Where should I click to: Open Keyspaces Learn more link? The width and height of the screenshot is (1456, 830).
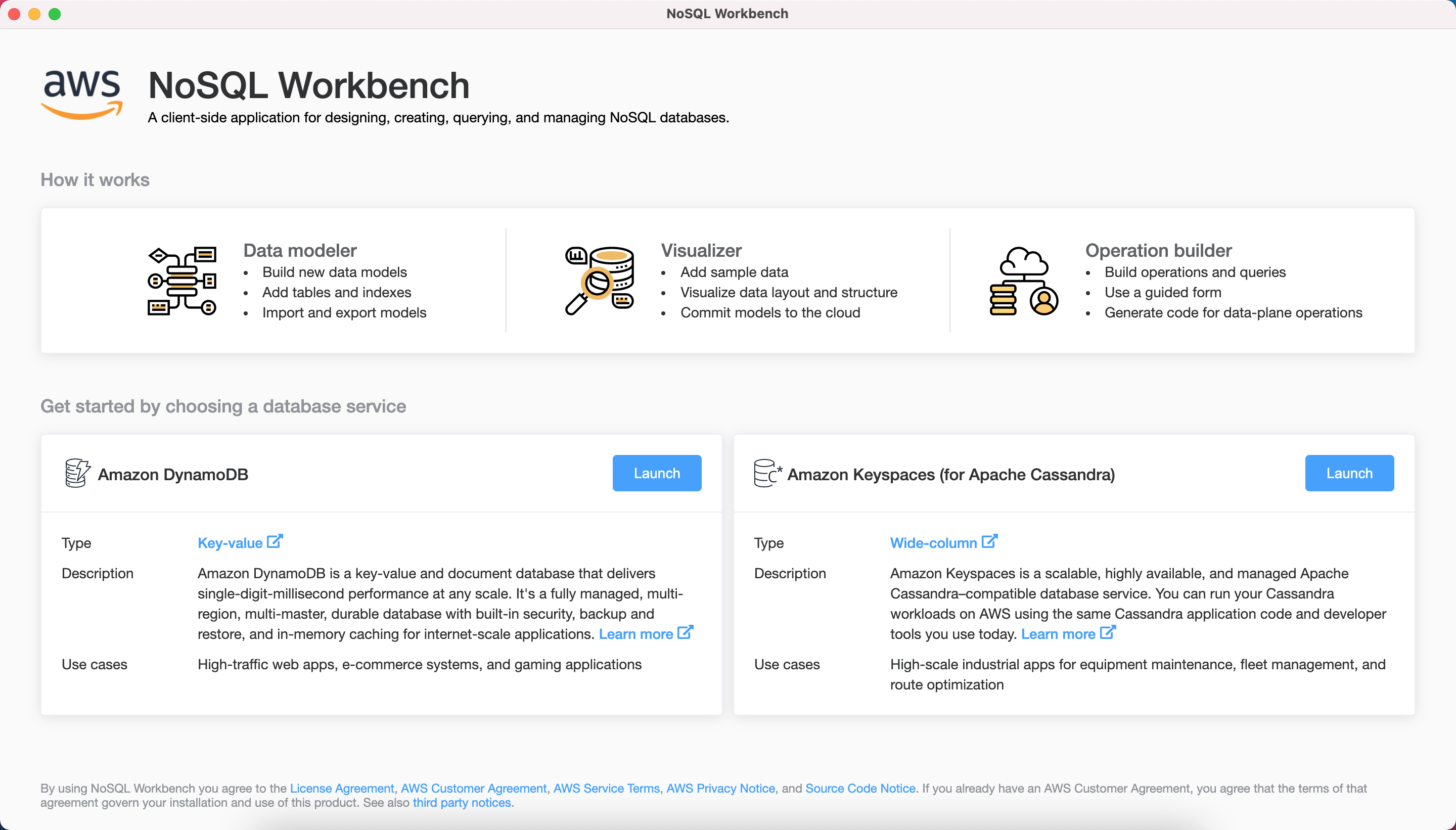(1058, 634)
